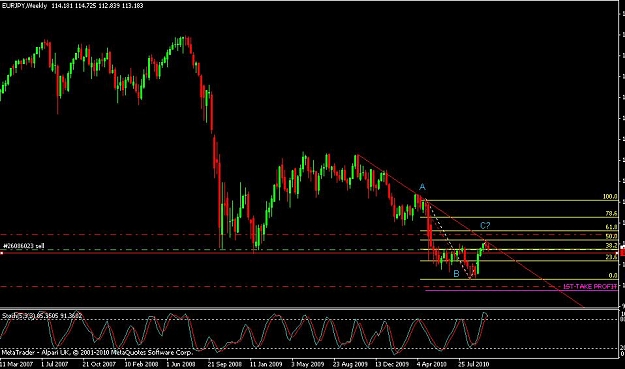This screenshot has height=369, width=625.
Task: Click the 11 Mar 2007 date label
Action: [16, 364]
